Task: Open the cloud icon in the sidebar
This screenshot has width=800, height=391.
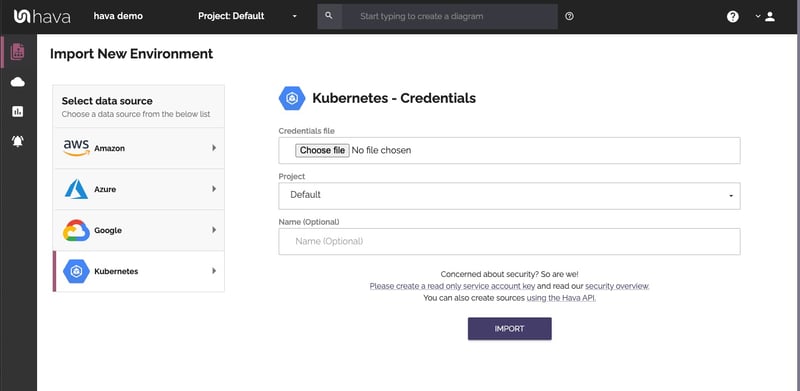Action: [x=17, y=82]
